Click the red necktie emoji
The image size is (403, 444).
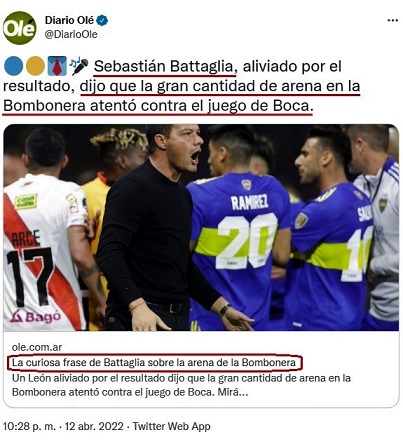[57, 66]
